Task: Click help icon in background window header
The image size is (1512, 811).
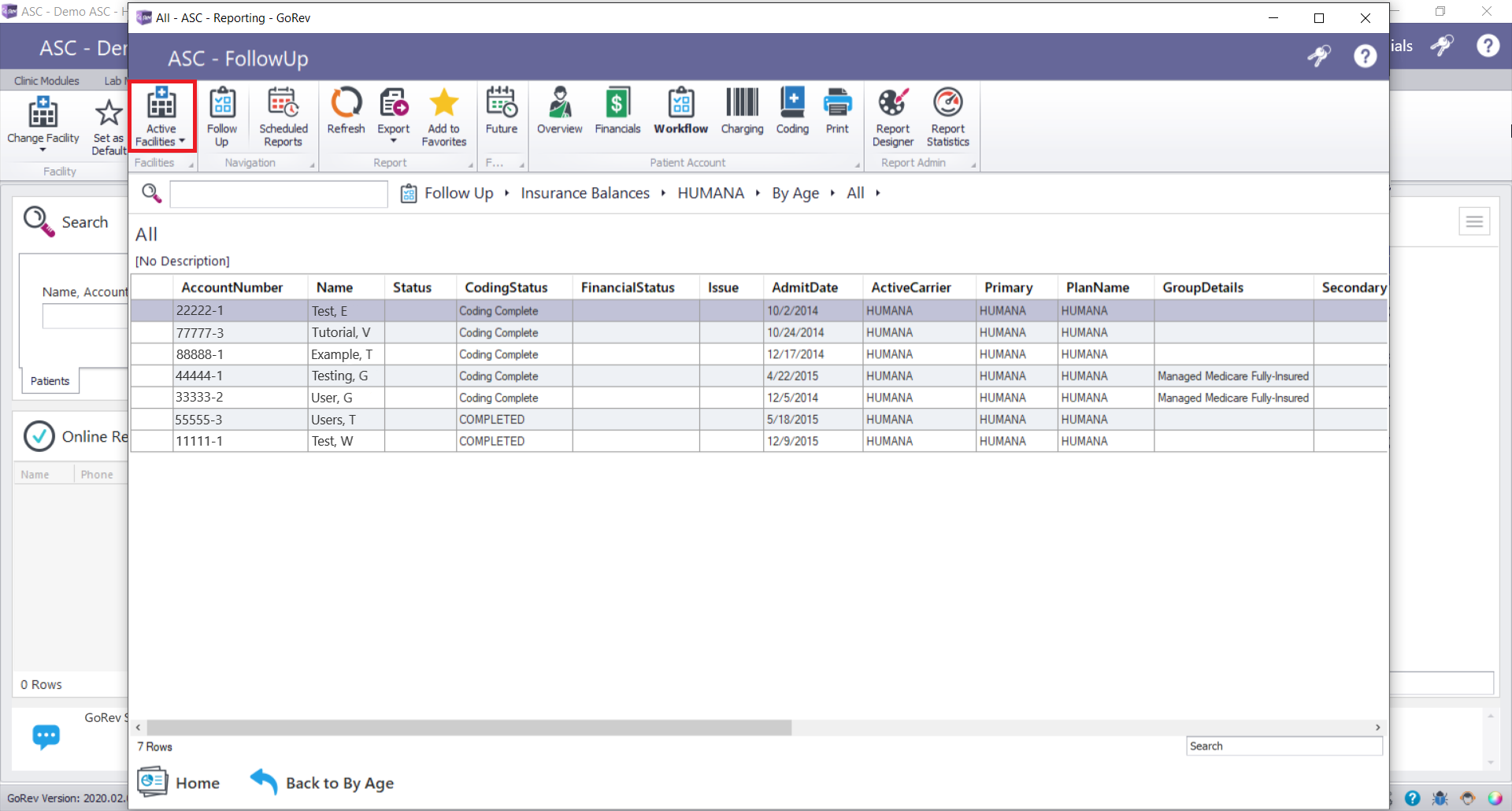Action: click(1488, 46)
